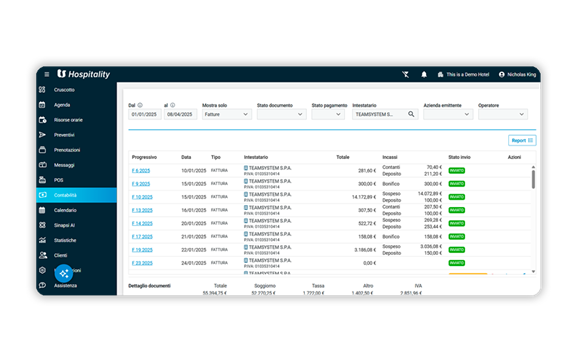
Task: Click INVIATO badge in F 17.2025 row
Action: 457,237
